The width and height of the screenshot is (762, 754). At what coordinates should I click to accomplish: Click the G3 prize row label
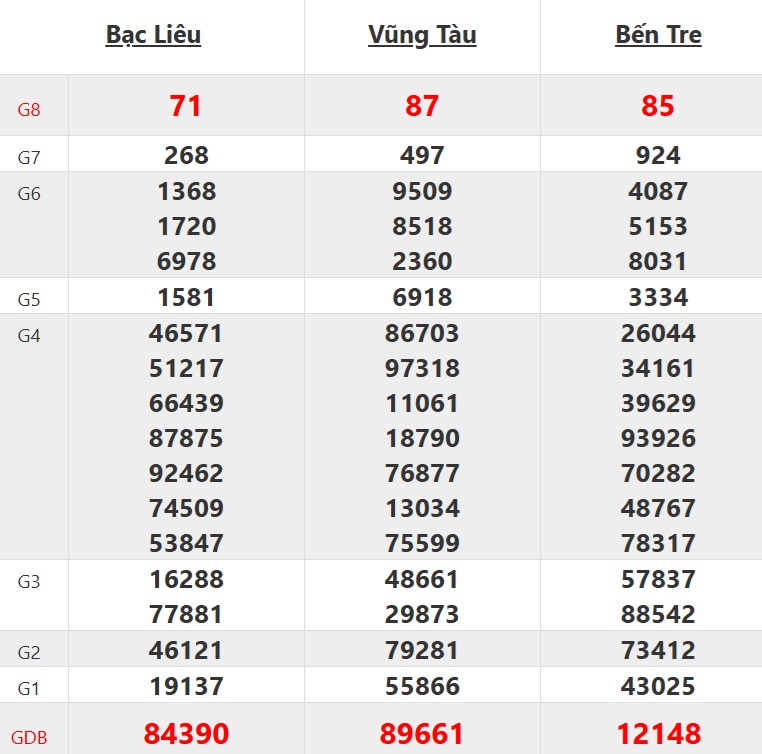click(x=29, y=581)
